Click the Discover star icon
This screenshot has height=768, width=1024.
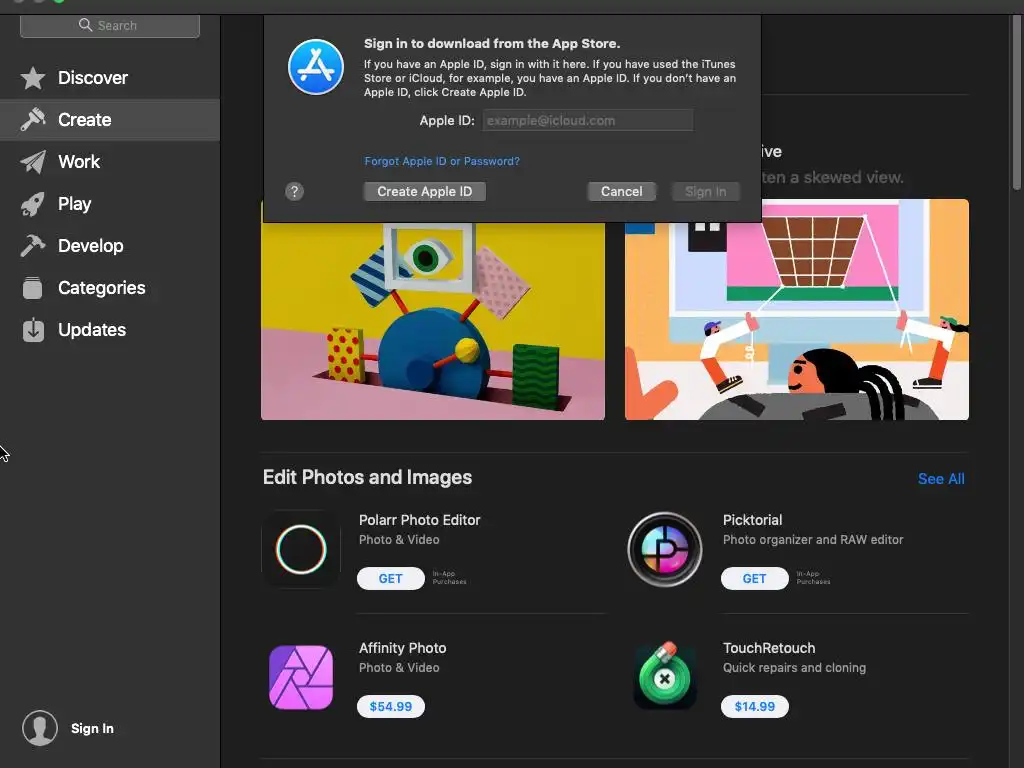33,78
